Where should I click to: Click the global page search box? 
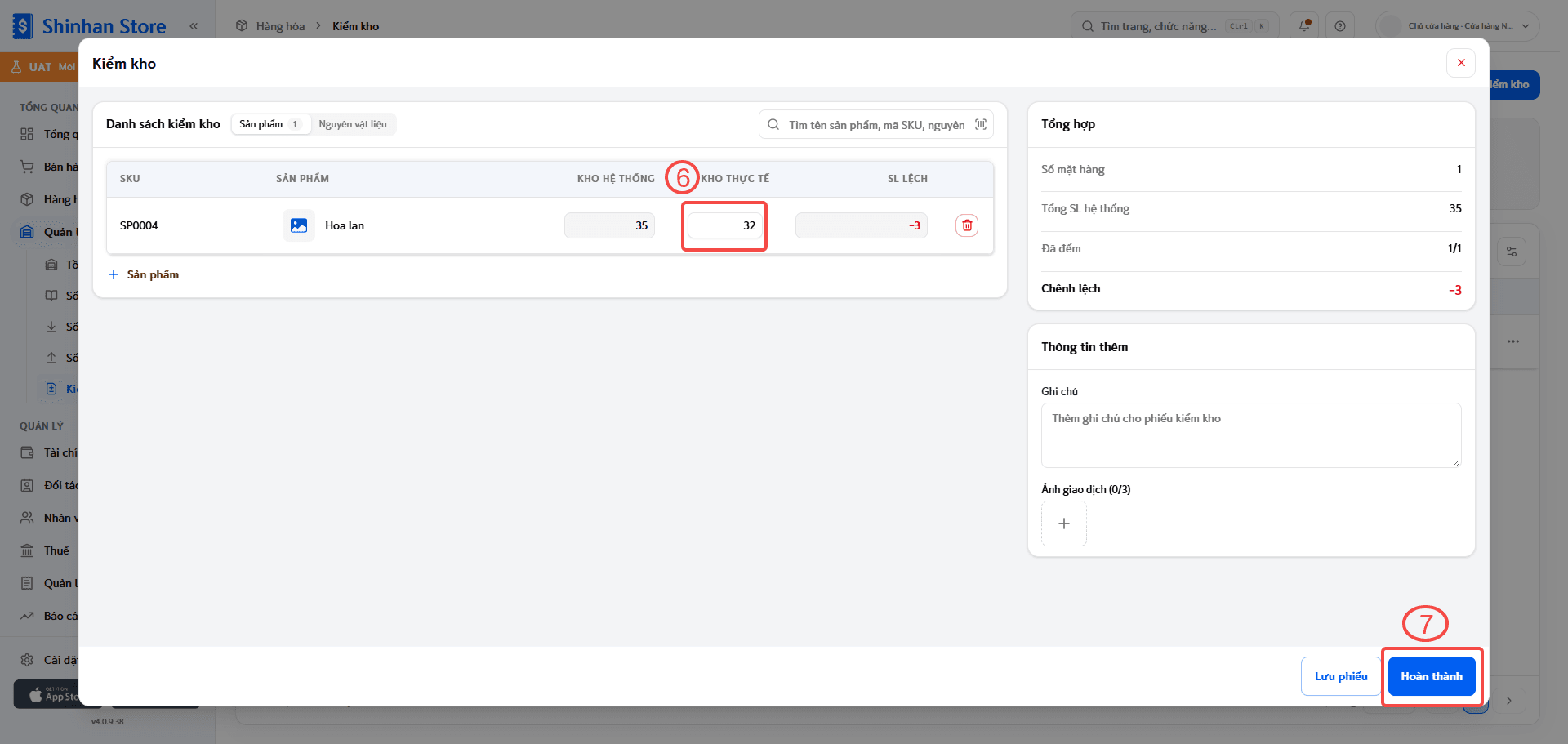click(1175, 26)
